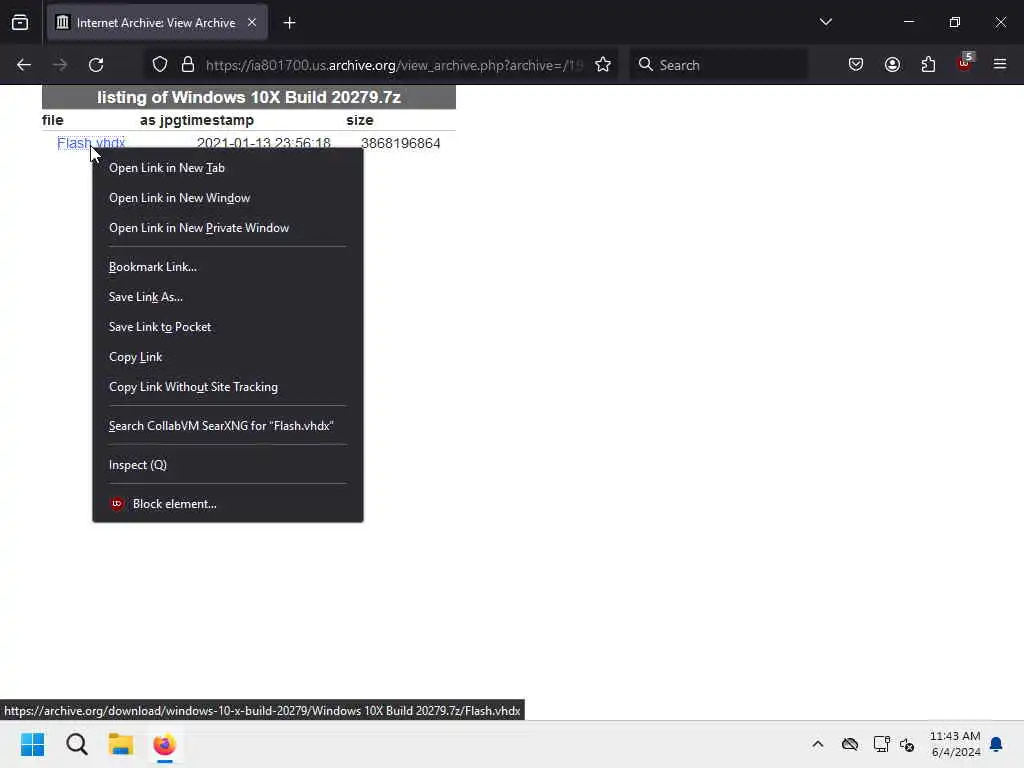Click the forward navigation arrow
This screenshot has width=1024, height=768.
pyautogui.click(x=60, y=65)
